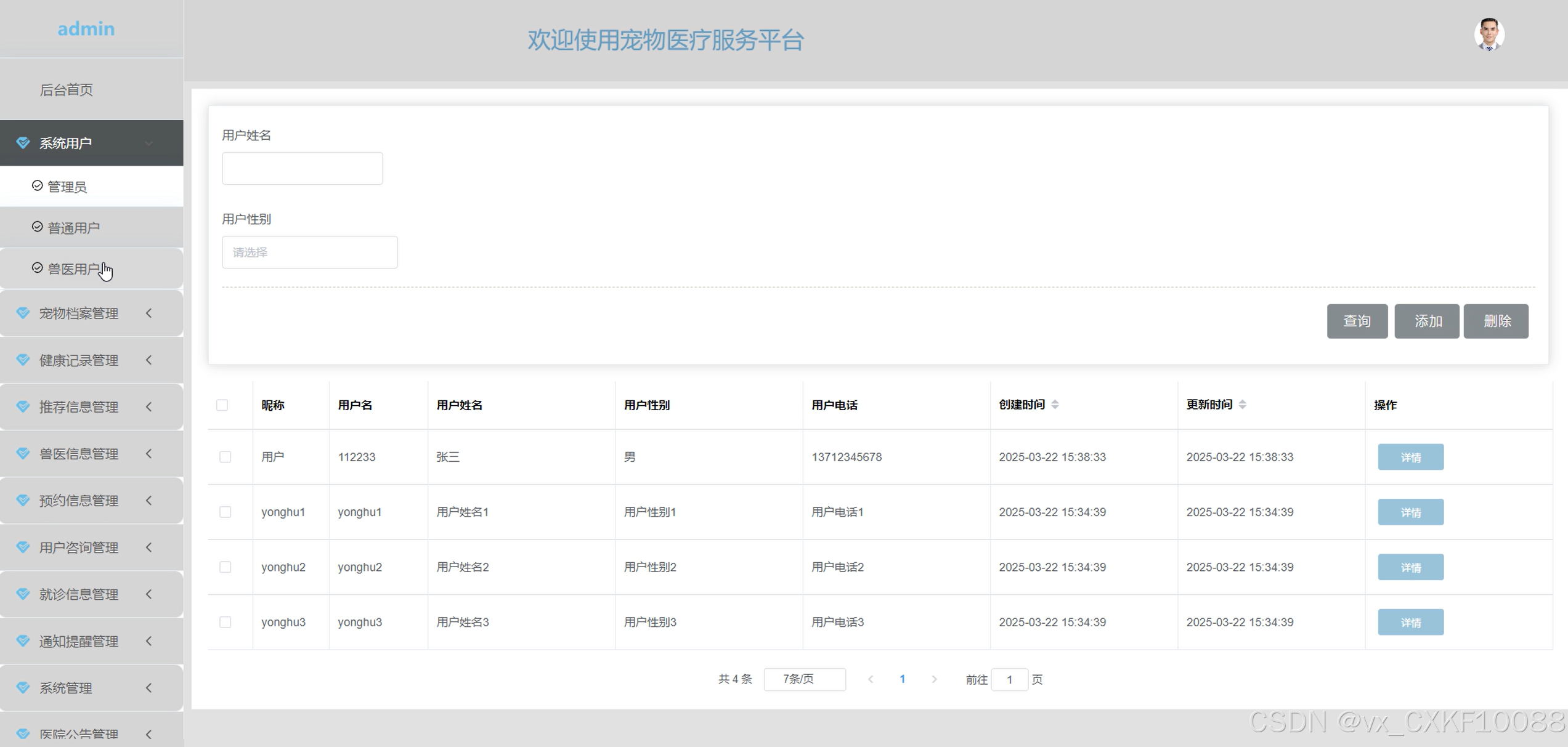Check the checkbox for row 张三
This screenshot has width=1568, height=747.
click(x=225, y=457)
